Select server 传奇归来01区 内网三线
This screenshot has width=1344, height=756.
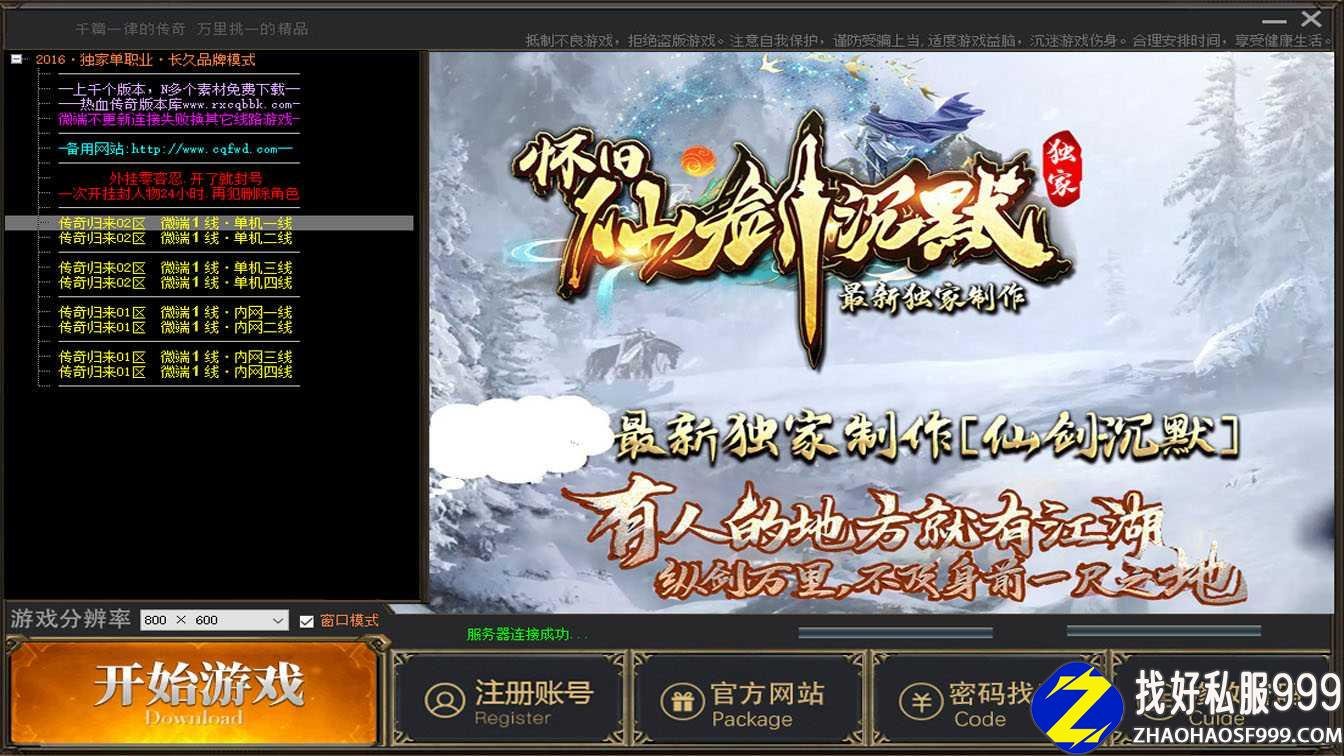(175, 357)
